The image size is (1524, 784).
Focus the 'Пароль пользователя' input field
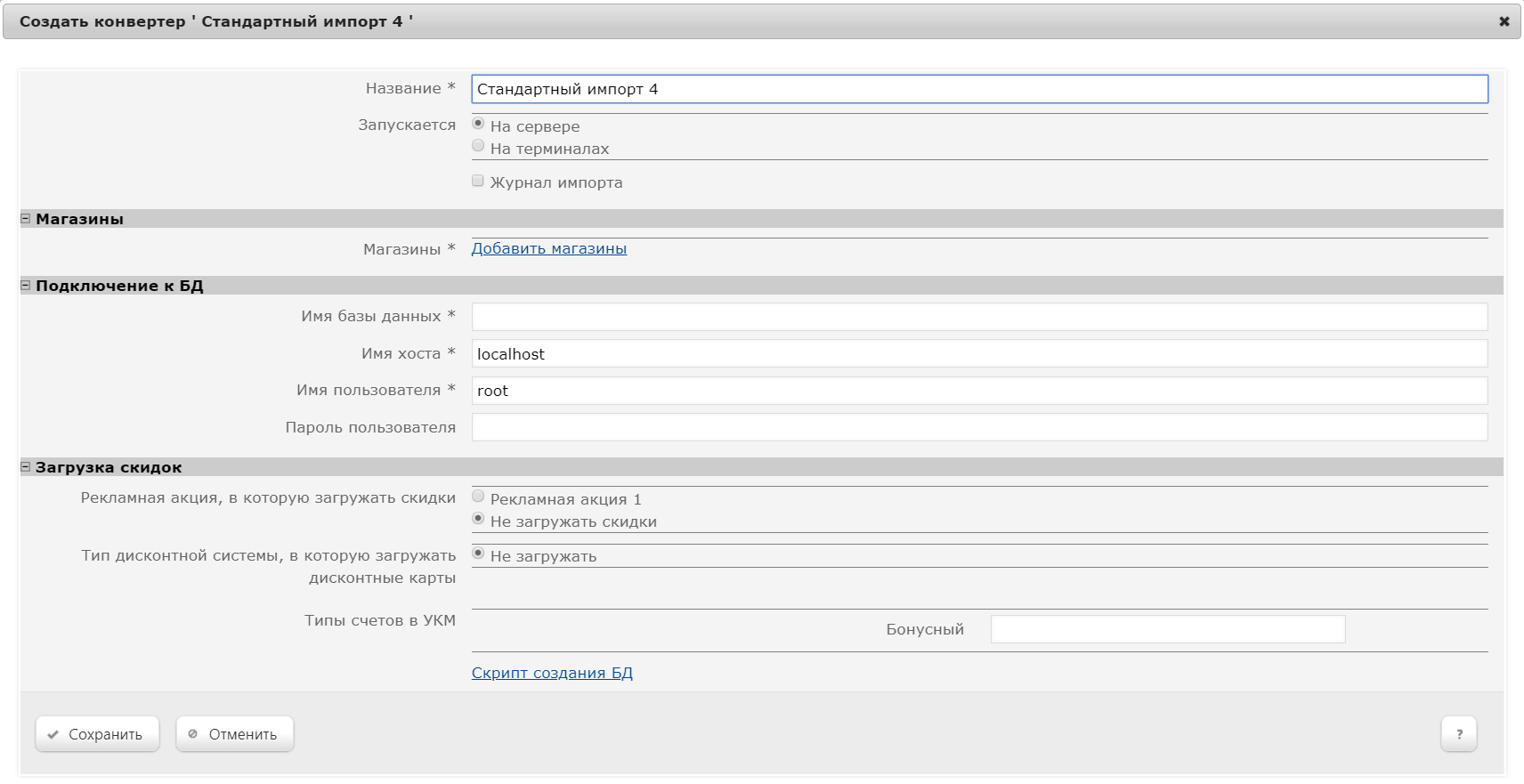(979, 427)
